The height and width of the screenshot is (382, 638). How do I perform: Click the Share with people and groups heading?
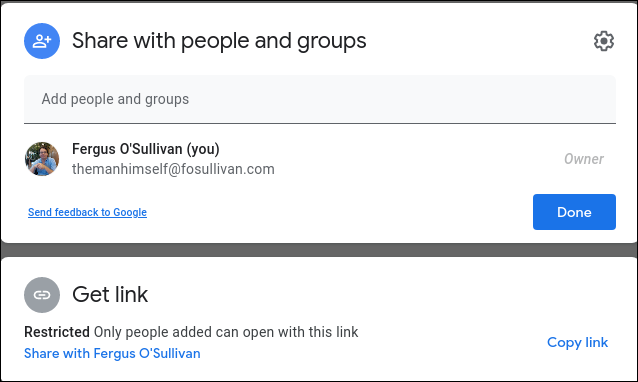219,41
